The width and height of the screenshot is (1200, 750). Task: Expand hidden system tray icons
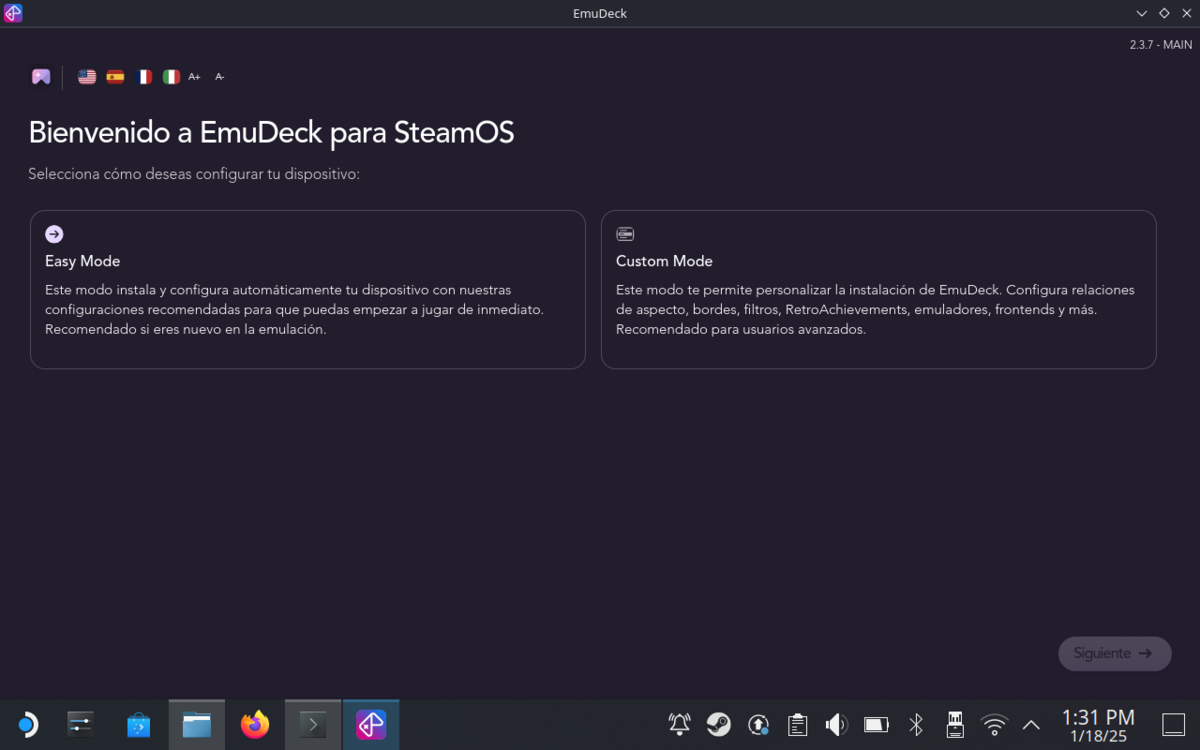[x=1031, y=725]
